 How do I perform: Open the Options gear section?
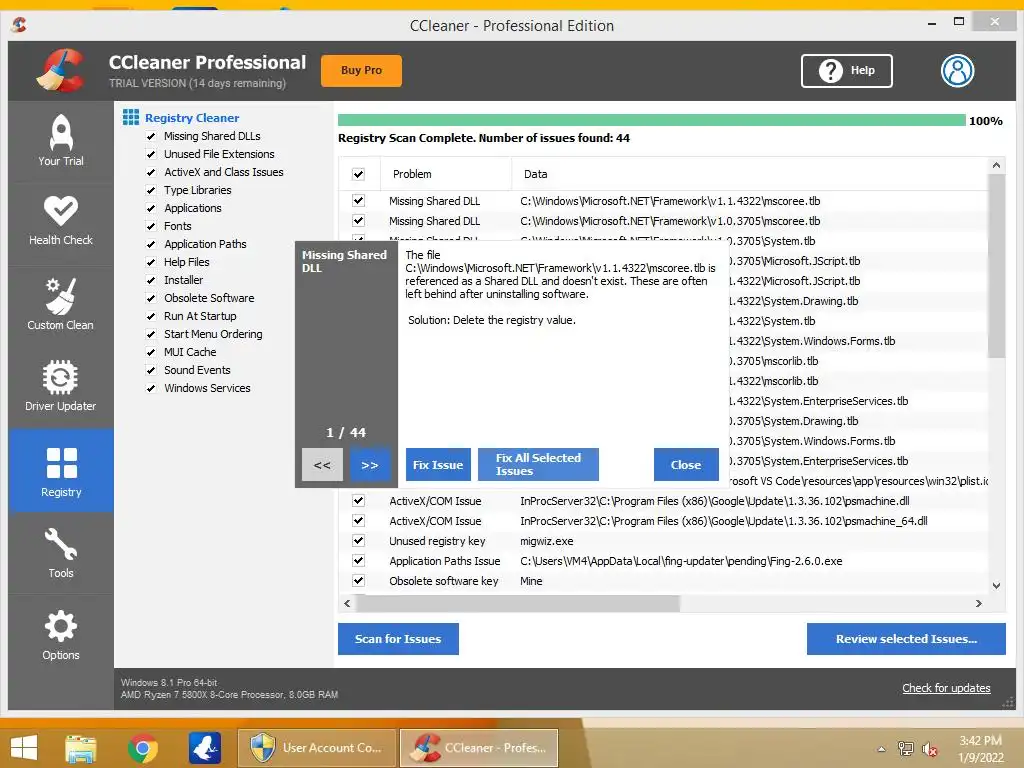(x=61, y=635)
